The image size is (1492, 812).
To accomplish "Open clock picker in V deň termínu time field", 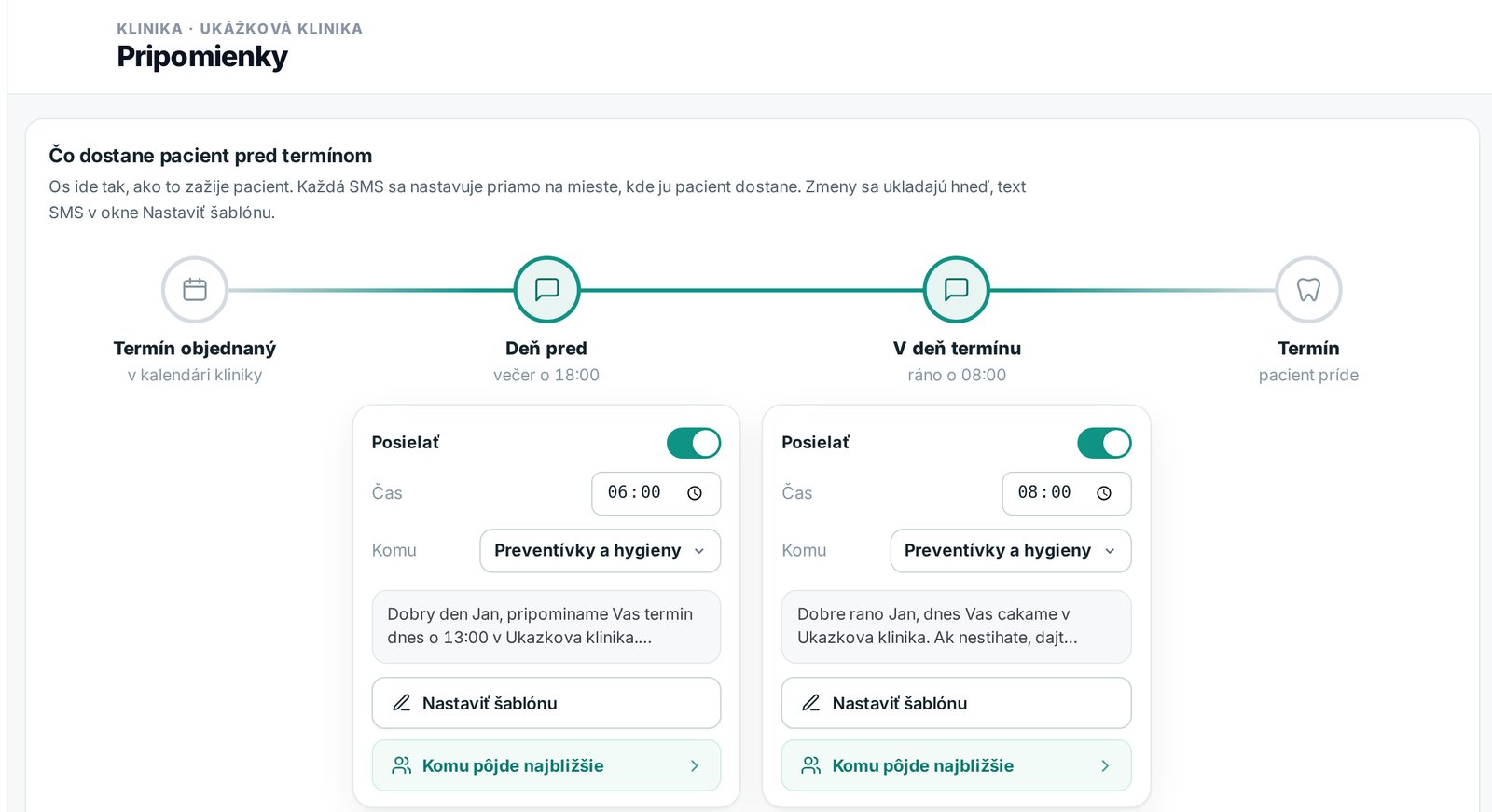I will [1104, 493].
